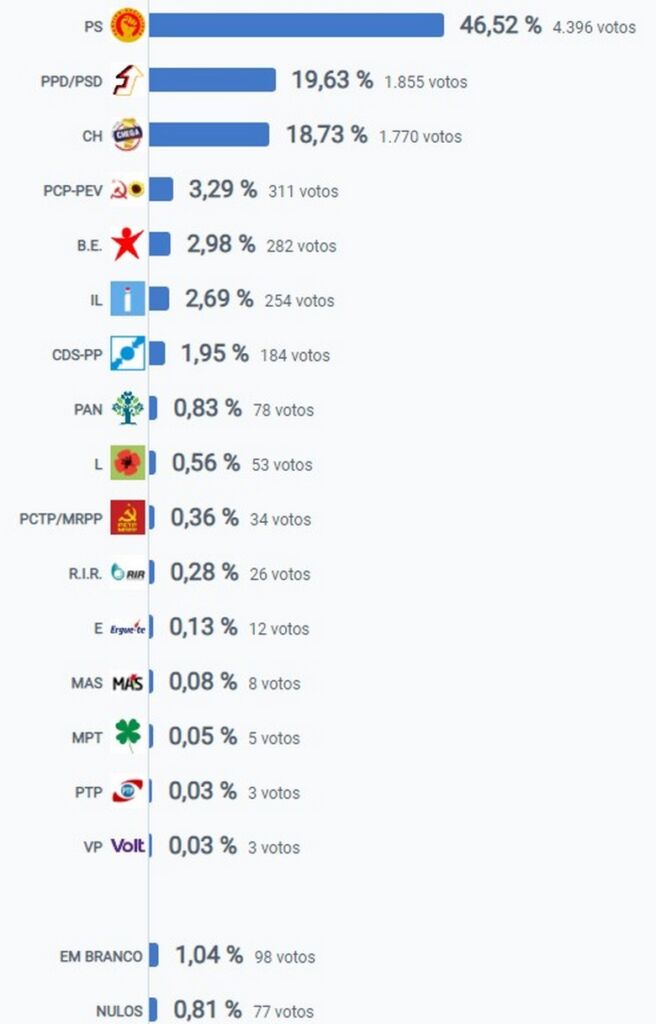The height and width of the screenshot is (1024, 656).
Task: Click the PAN tree logo
Action: pos(127,408)
